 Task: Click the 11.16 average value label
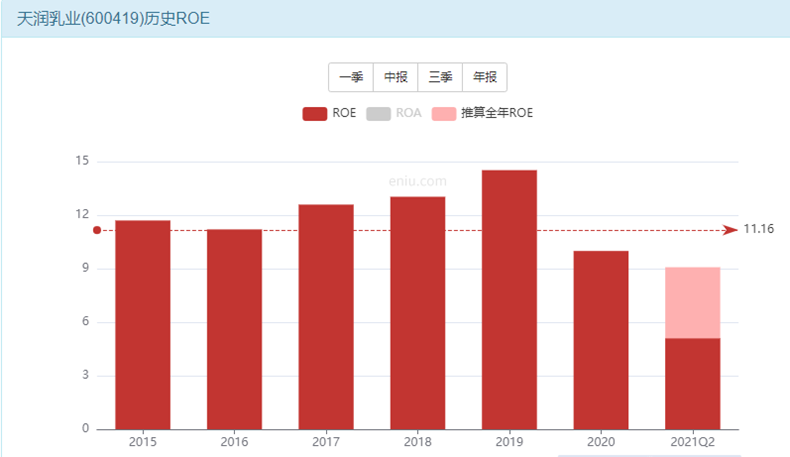(759, 230)
